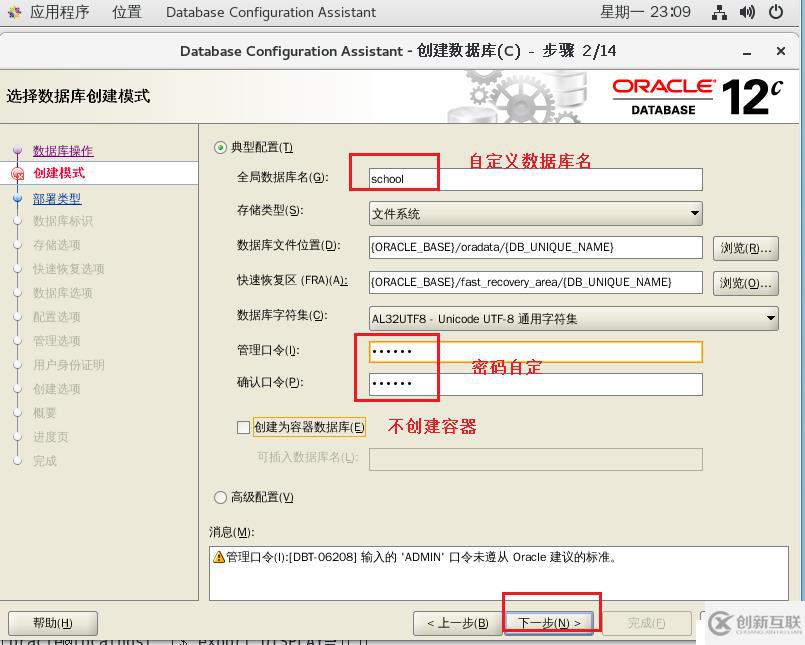Open the network status icon
The width and height of the screenshot is (805, 645).
(719, 12)
